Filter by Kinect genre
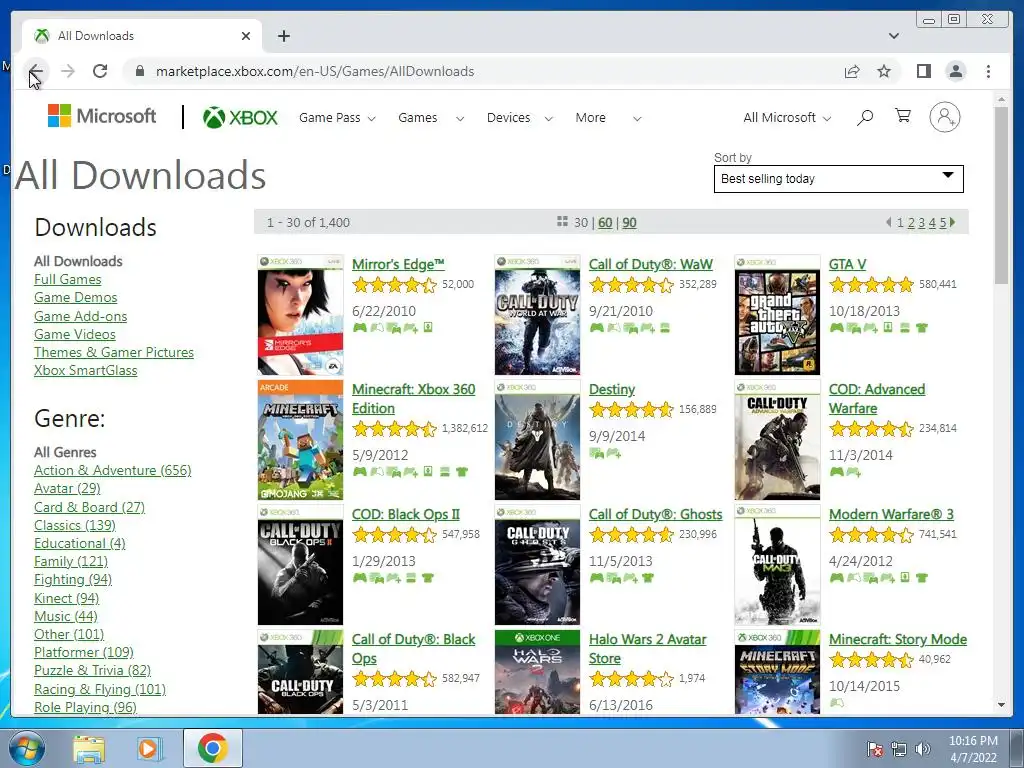This screenshot has height=768, width=1024. tap(67, 598)
